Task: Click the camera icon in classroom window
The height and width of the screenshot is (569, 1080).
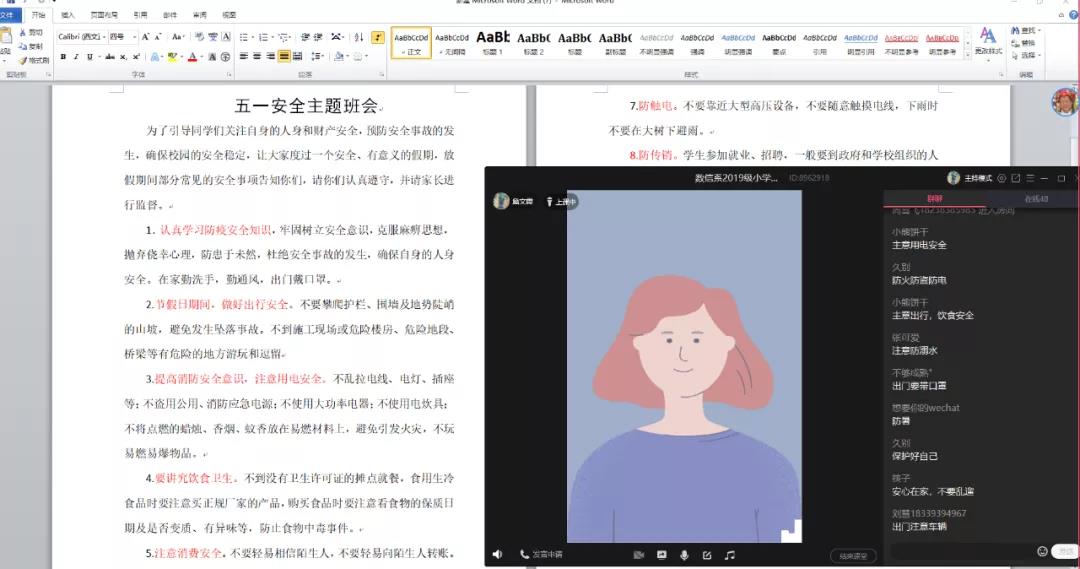Action: (638, 555)
